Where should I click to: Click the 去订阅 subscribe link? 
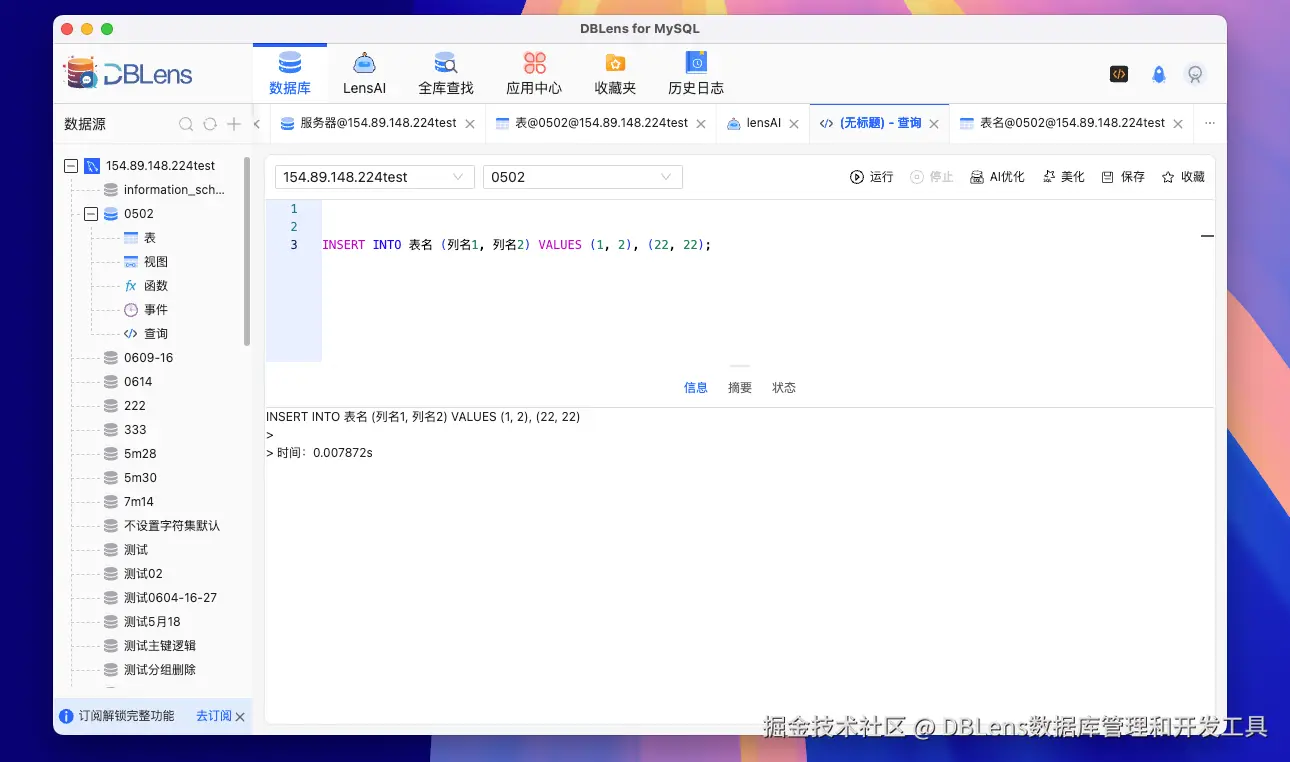214,716
